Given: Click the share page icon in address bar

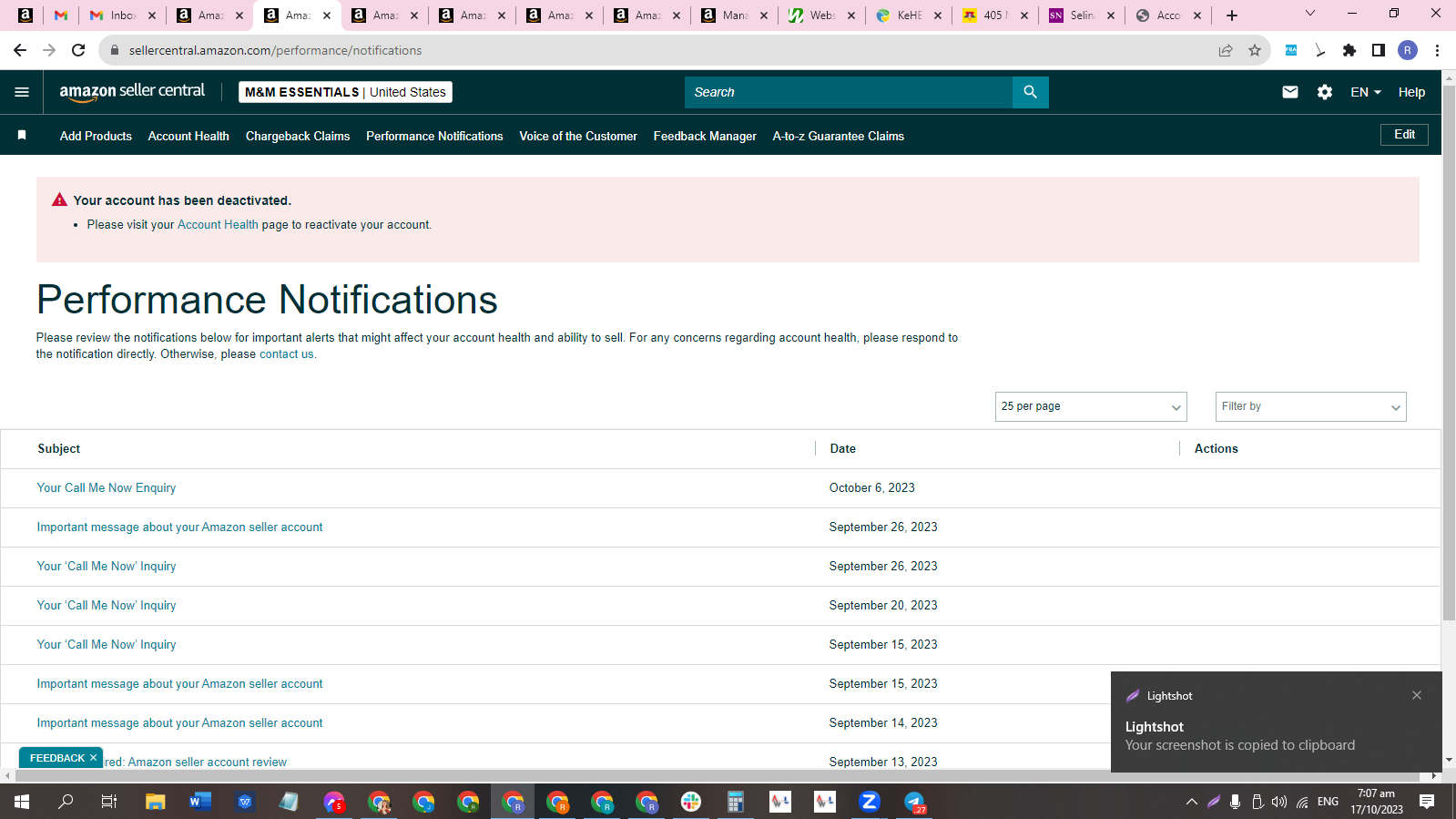Looking at the screenshot, I should pyautogui.click(x=1226, y=50).
